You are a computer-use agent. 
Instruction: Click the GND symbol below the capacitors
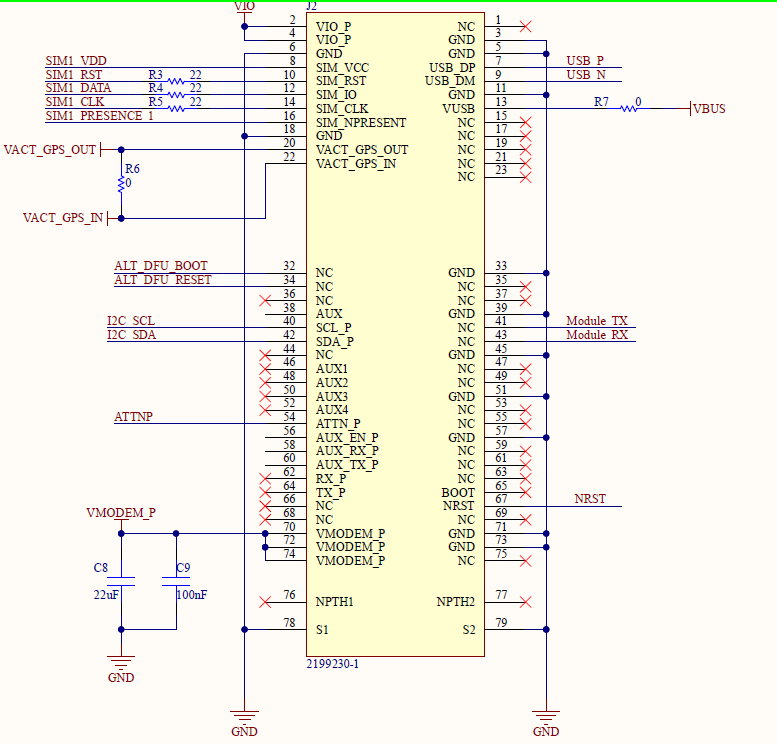click(x=121, y=665)
